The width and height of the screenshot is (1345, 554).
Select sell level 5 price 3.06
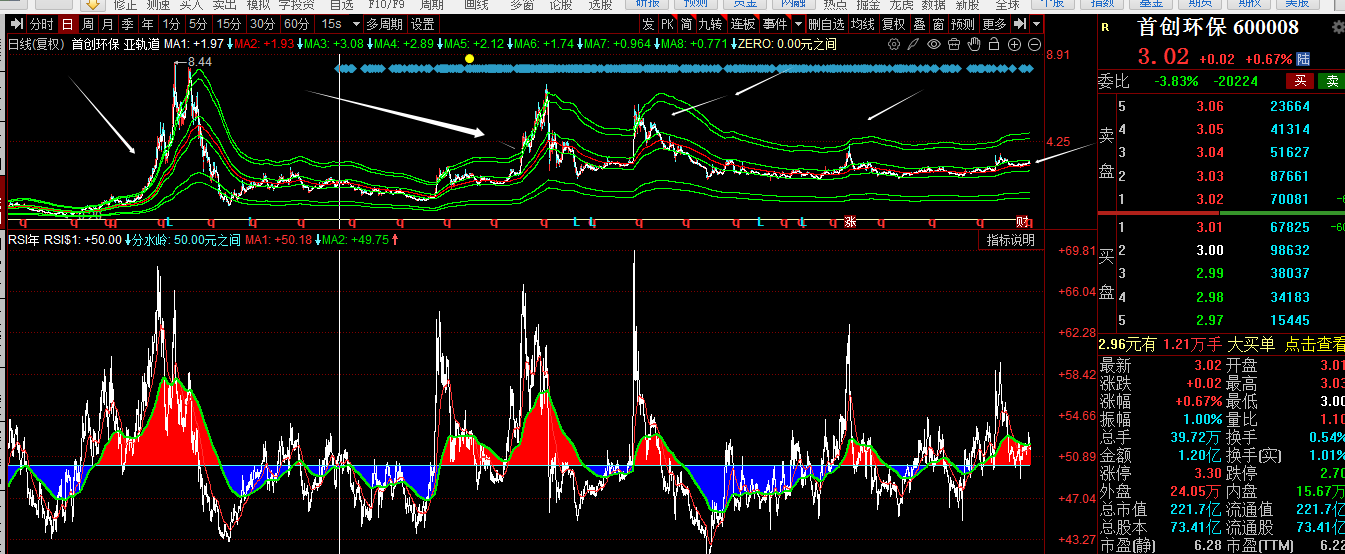coord(1209,107)
